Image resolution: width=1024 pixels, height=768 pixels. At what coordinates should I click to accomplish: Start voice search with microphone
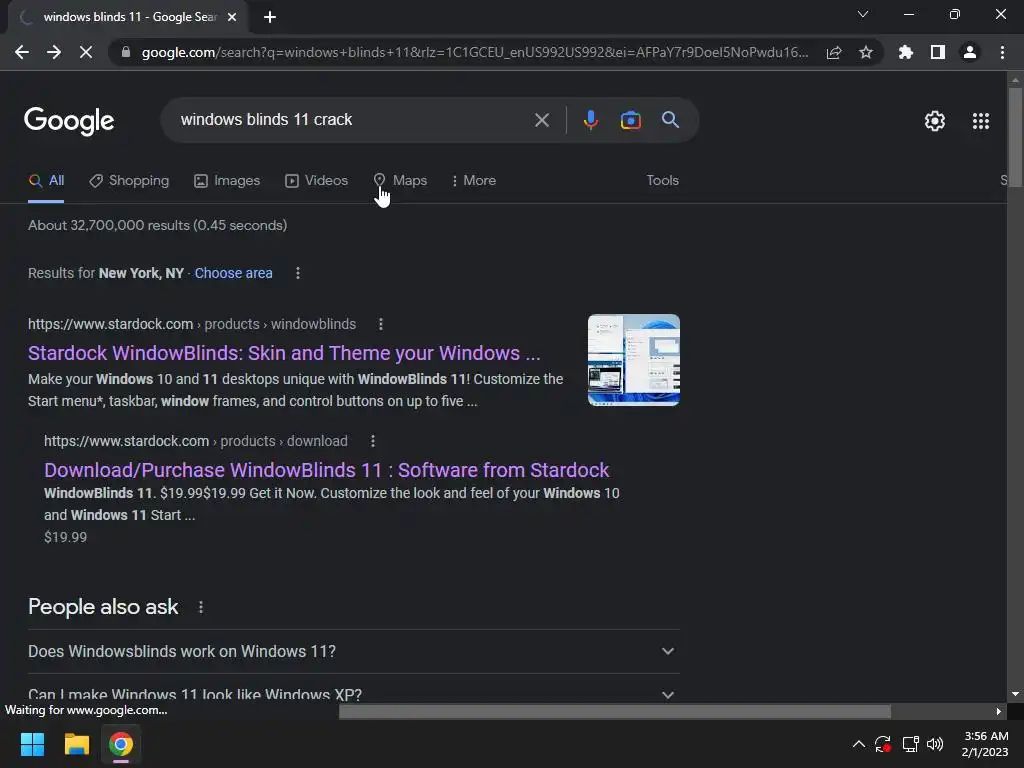(590, 120)
